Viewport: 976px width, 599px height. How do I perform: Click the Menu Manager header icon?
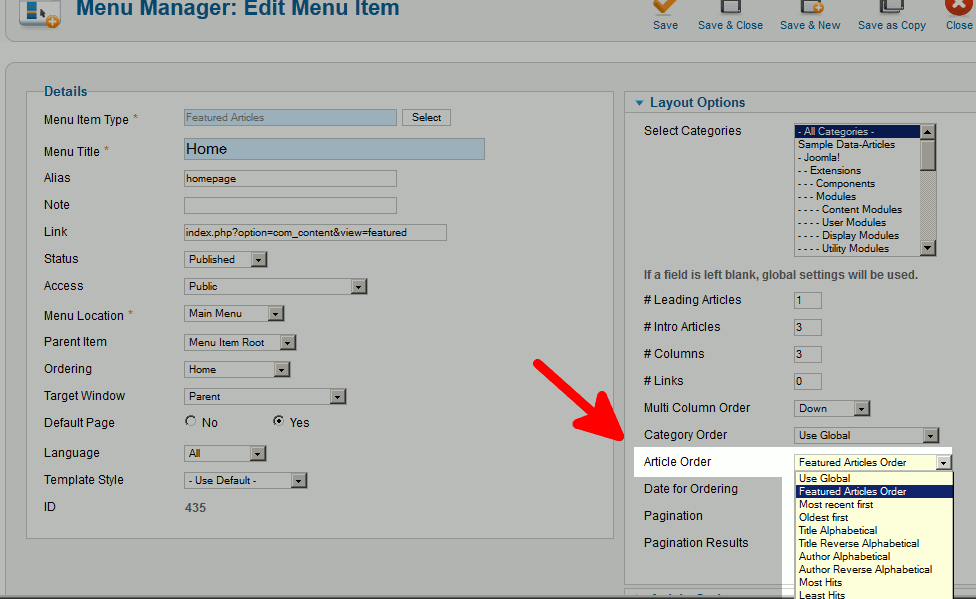pyautogui.click(x=40, y=14)
